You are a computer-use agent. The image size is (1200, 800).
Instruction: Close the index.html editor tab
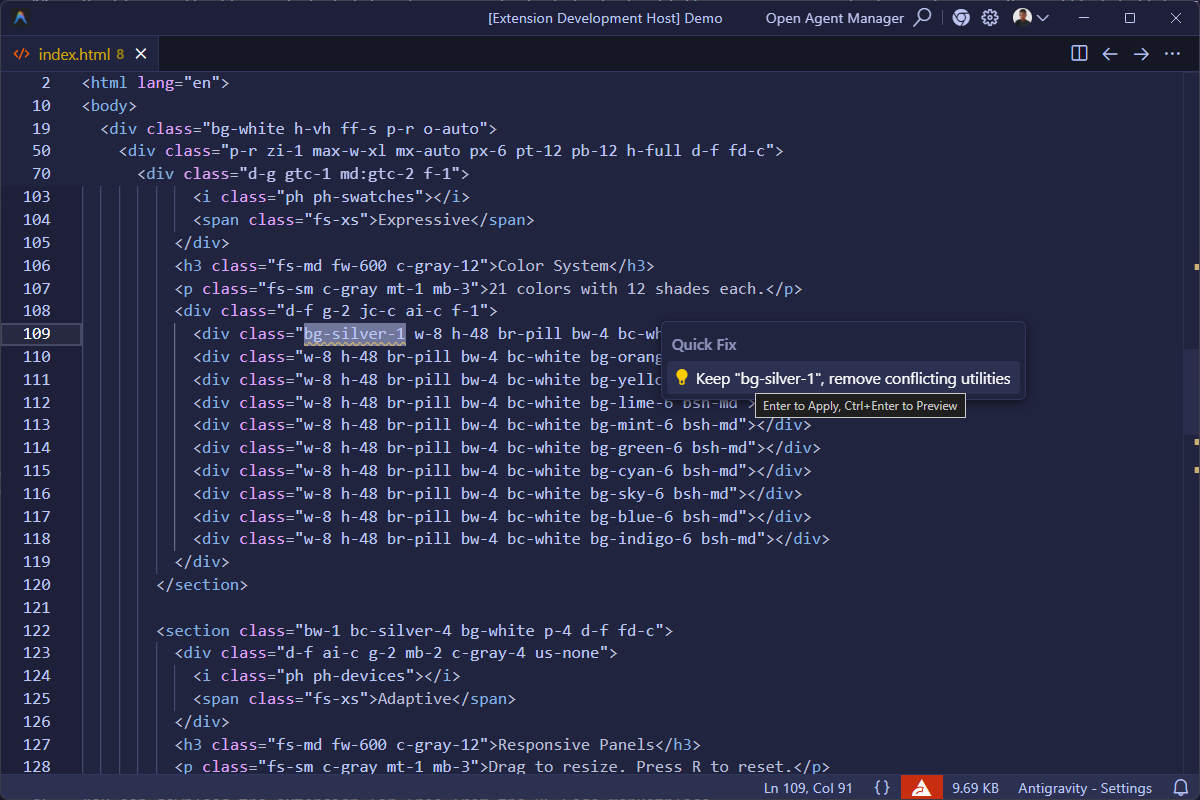141,54
